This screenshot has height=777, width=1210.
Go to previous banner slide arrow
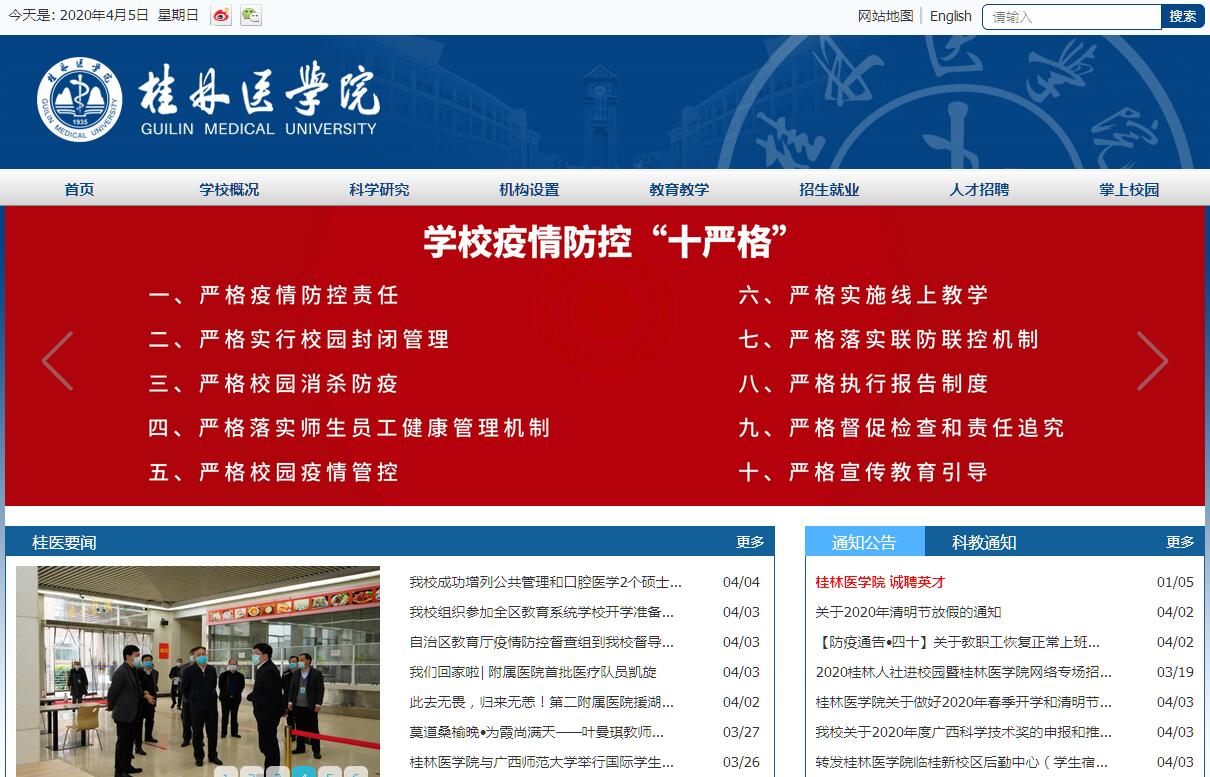[57, 361]
